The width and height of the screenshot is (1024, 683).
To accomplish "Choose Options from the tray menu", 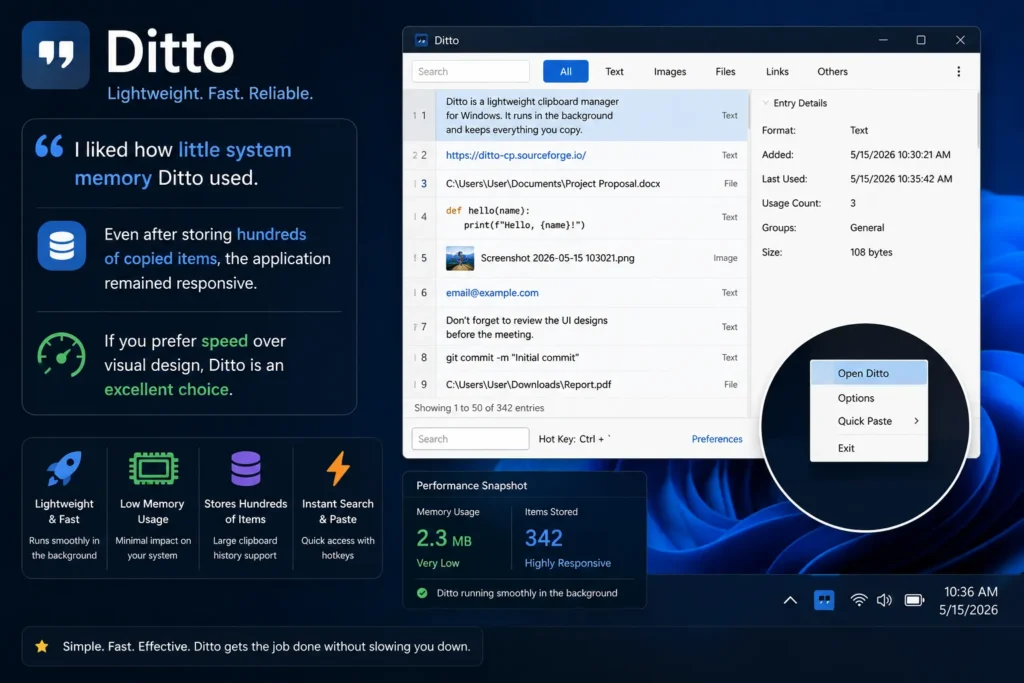I will [869, 398].
